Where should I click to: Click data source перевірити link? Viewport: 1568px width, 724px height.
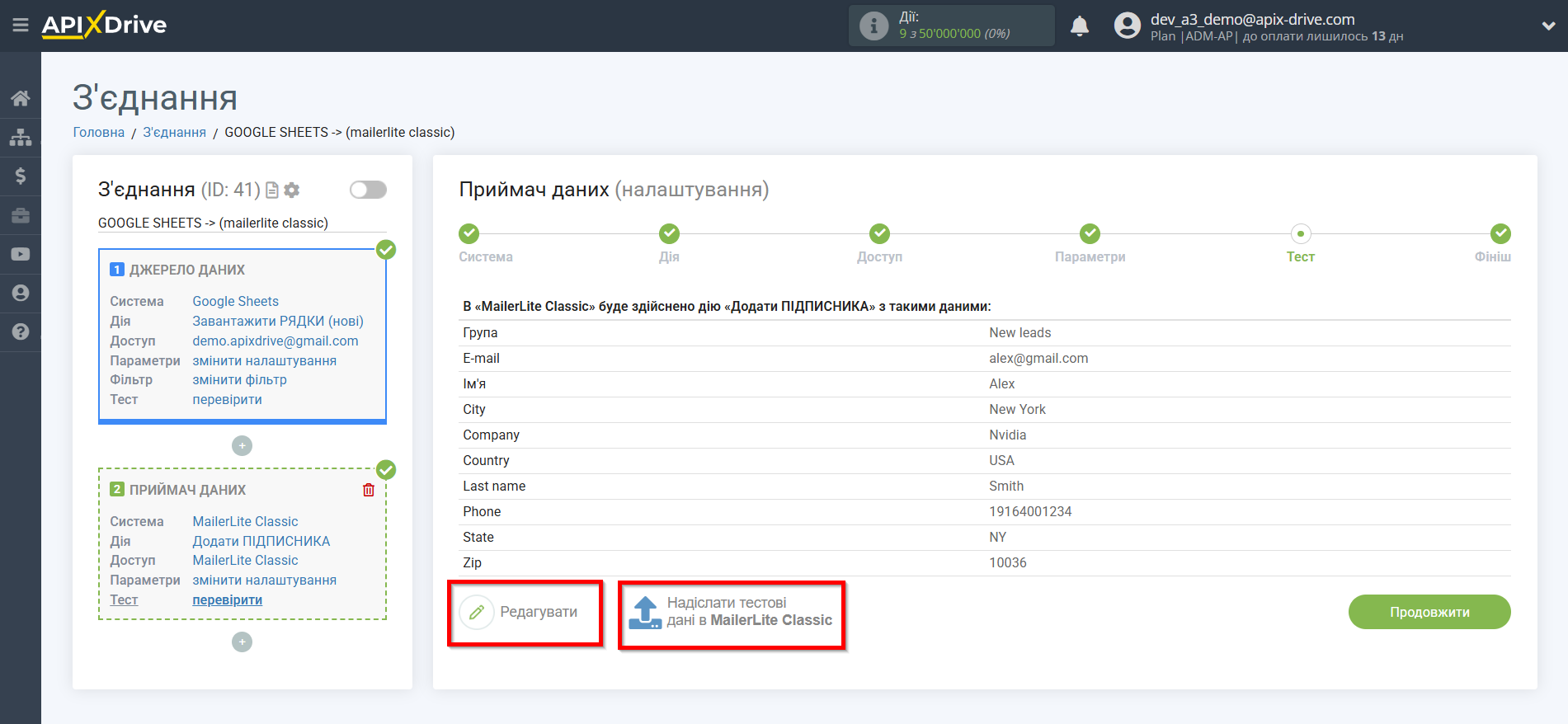[x=228, y=400]
